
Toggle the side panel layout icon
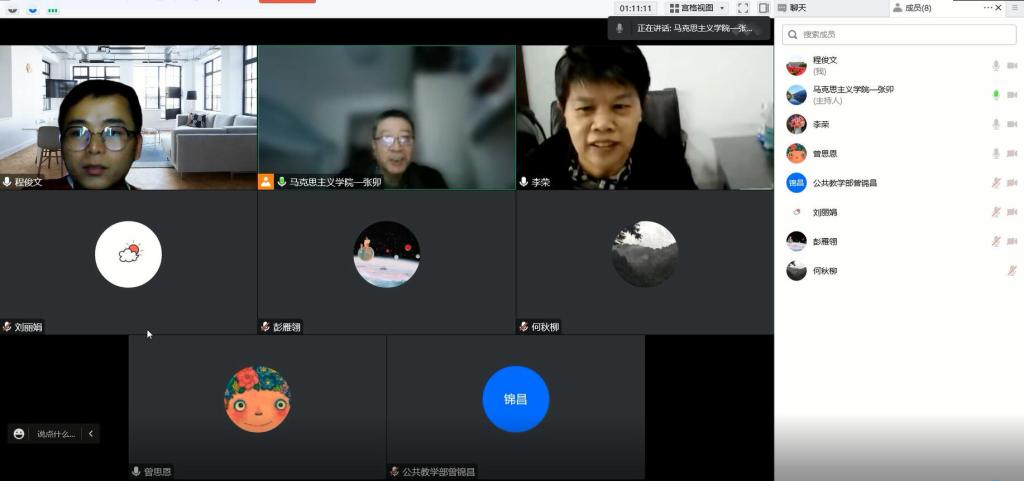(x=763, y=8)
